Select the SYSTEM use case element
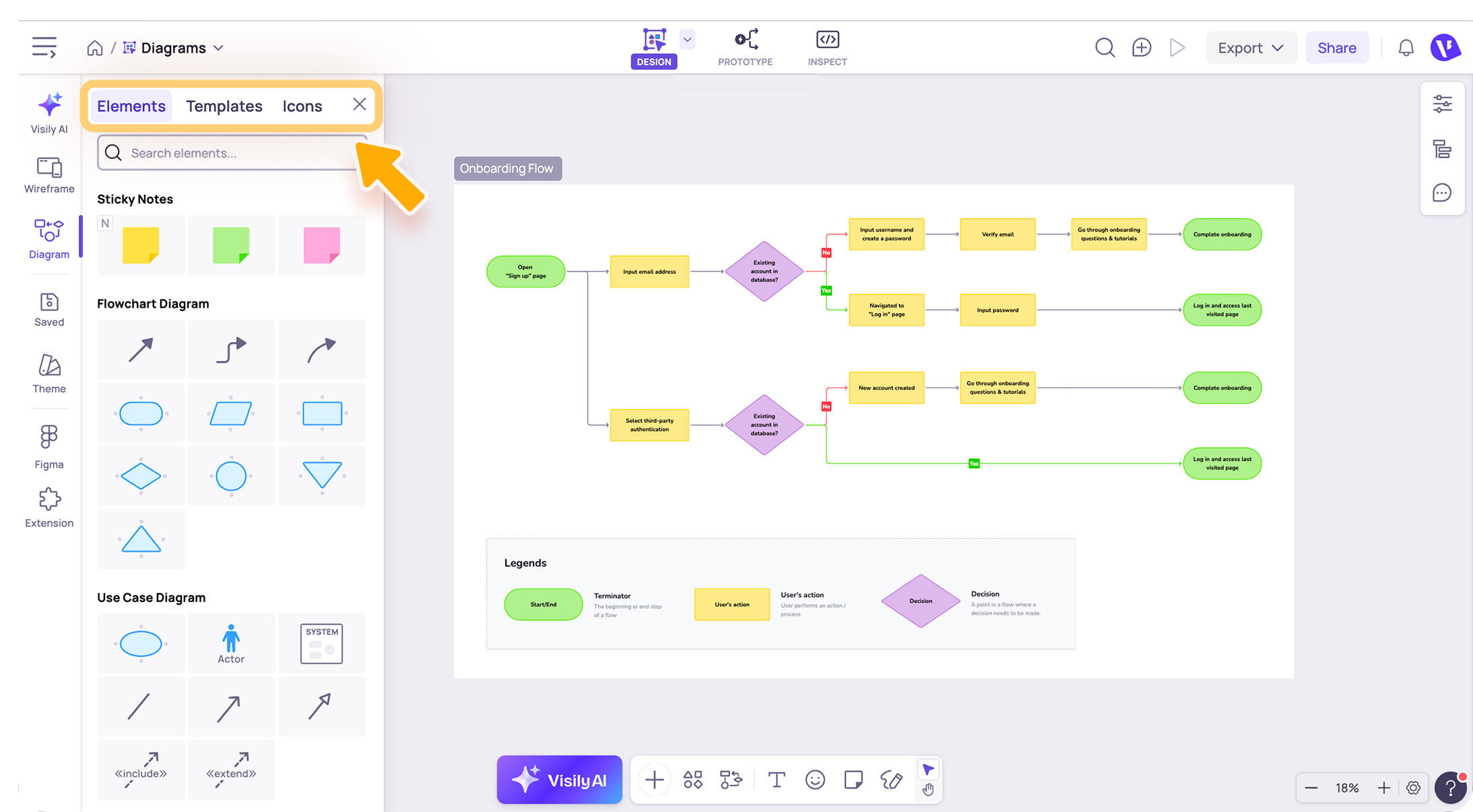Viewport: 1473px width, 812px height. (322, 644)
